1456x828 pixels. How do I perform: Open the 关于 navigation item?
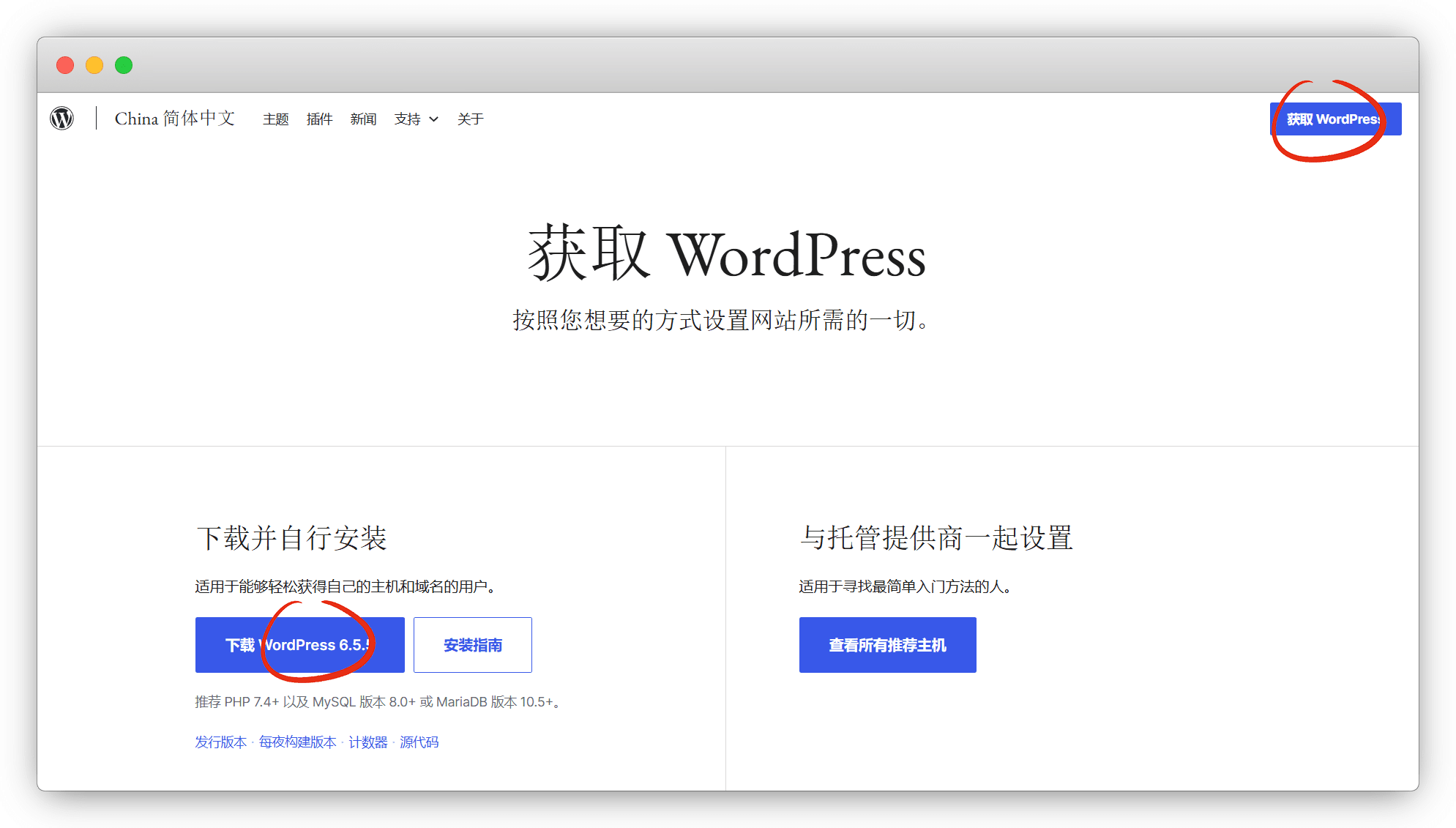(470, 119)
